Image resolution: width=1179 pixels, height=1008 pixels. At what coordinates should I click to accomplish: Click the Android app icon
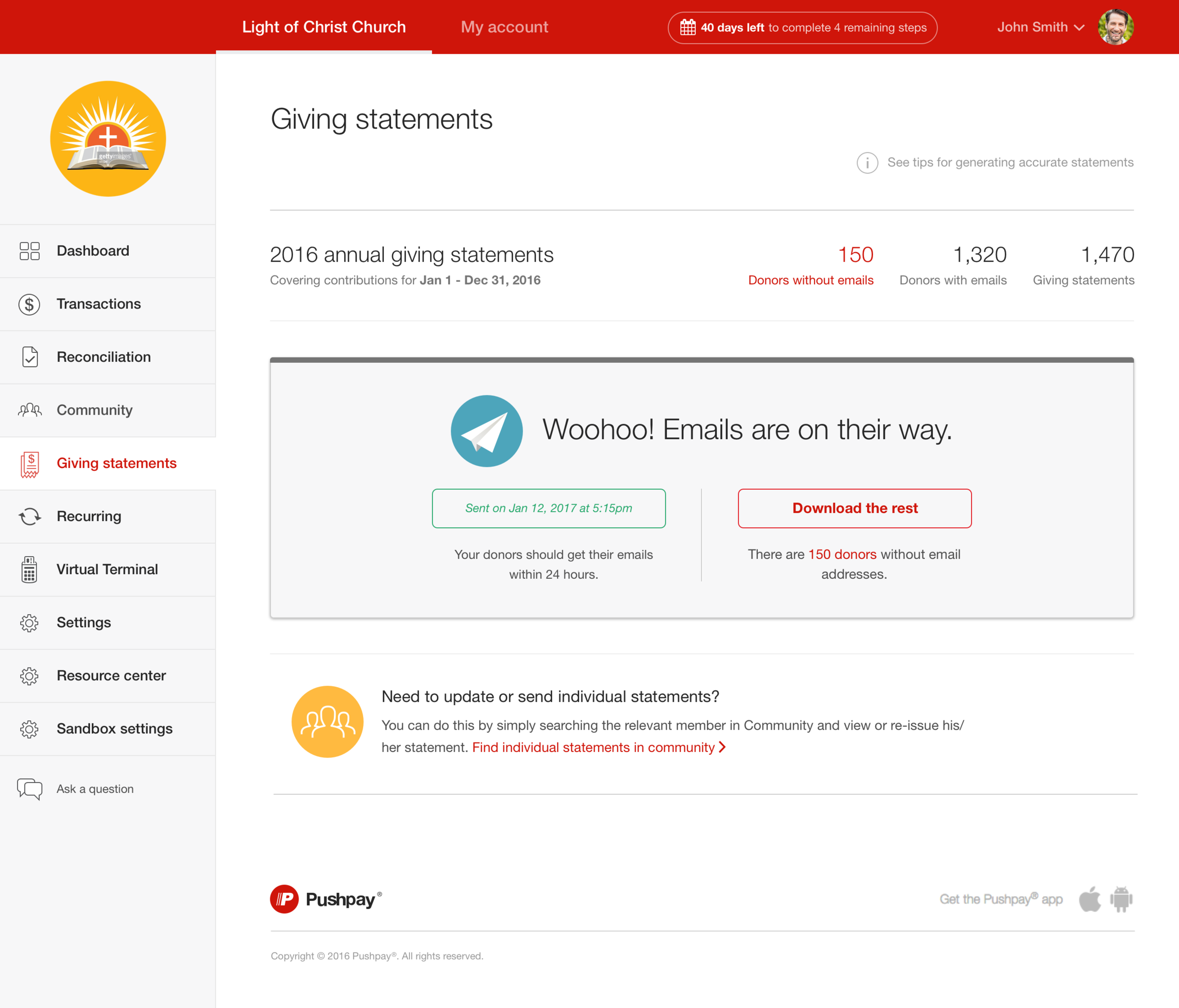(1121, 900)
